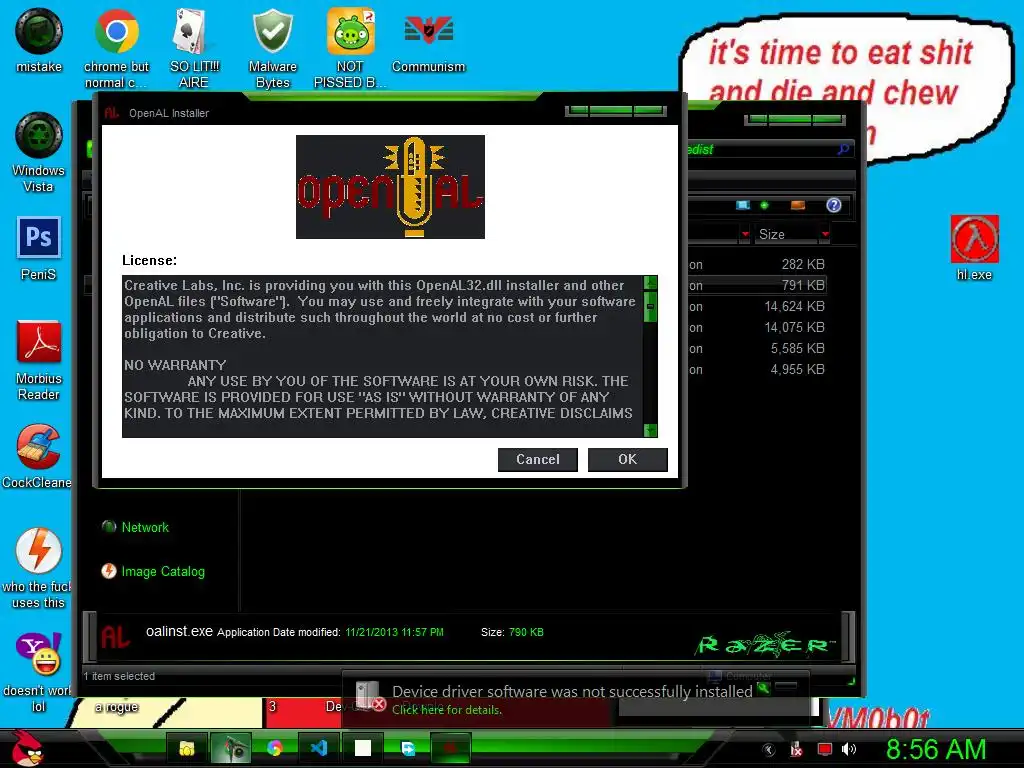Open the 'Windows Vista' recycle bin icon
Viewport: 1024px width, 768px height.
39,152
